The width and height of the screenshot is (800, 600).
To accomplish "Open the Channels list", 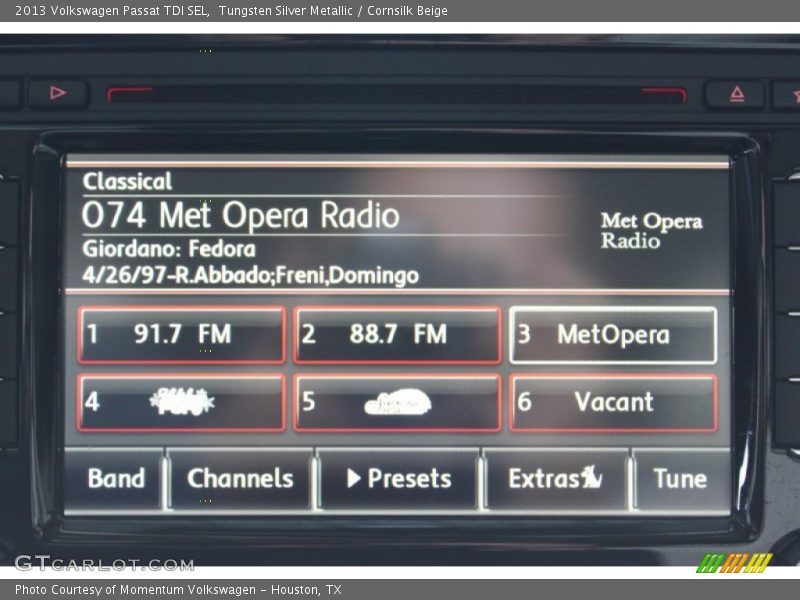I will 240,479.
